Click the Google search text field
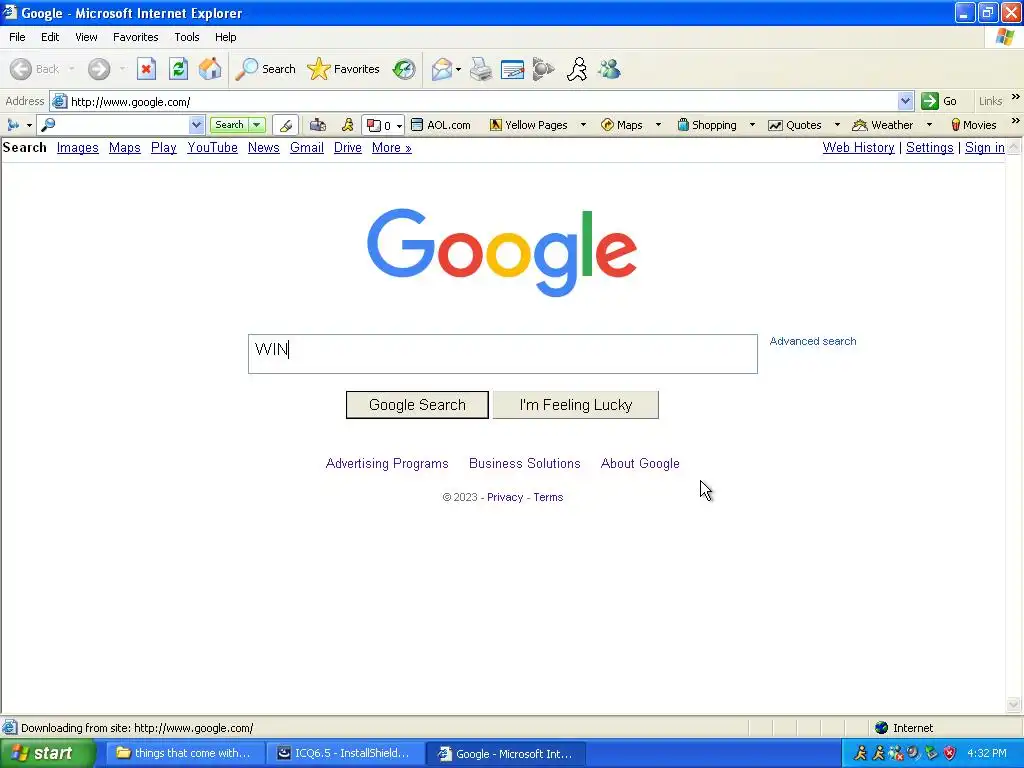 pos(503,354)
